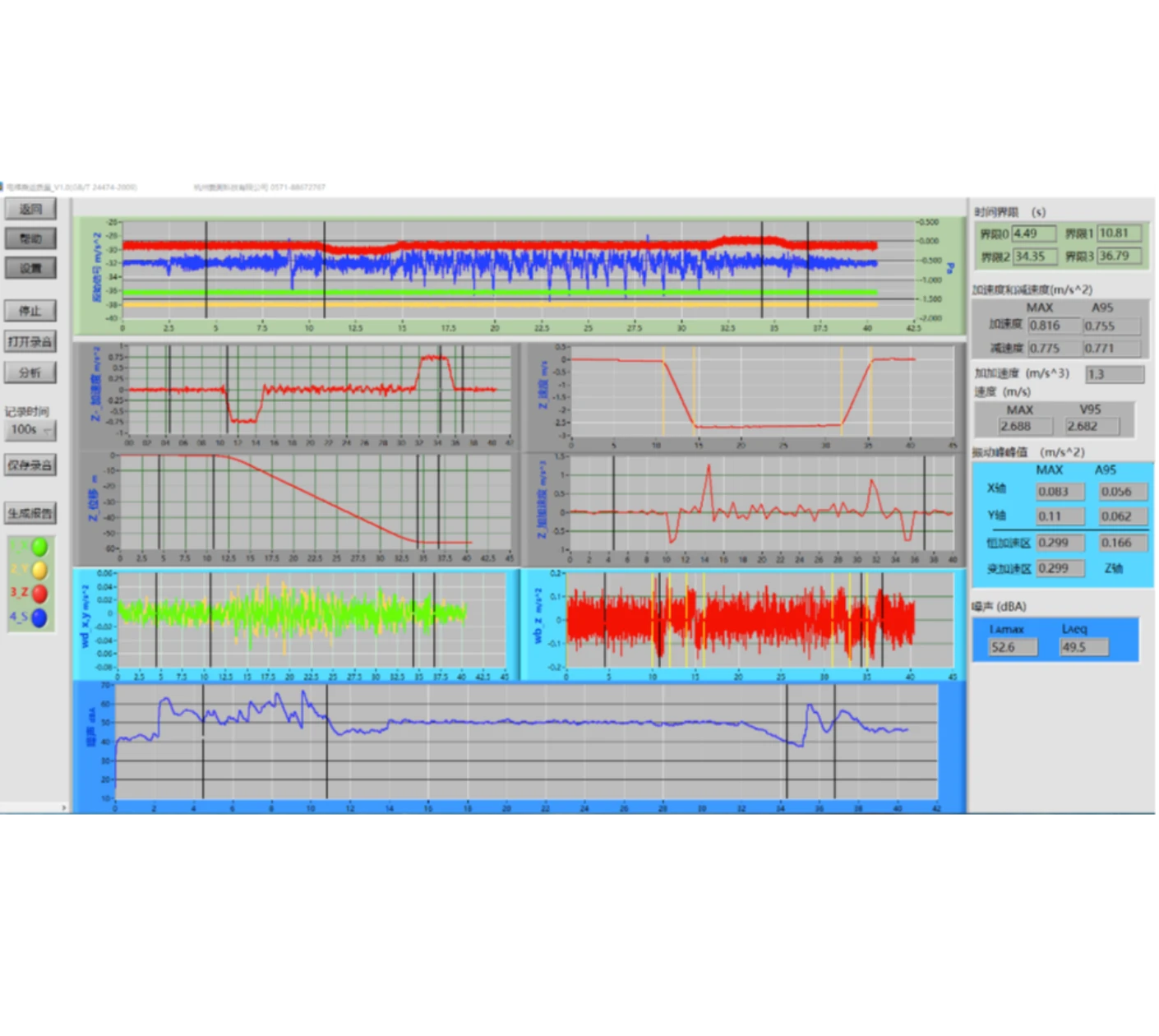Click 打开录音 (Open recording)
Viewport: 1159px width, 1036px height.
[30, 341]
